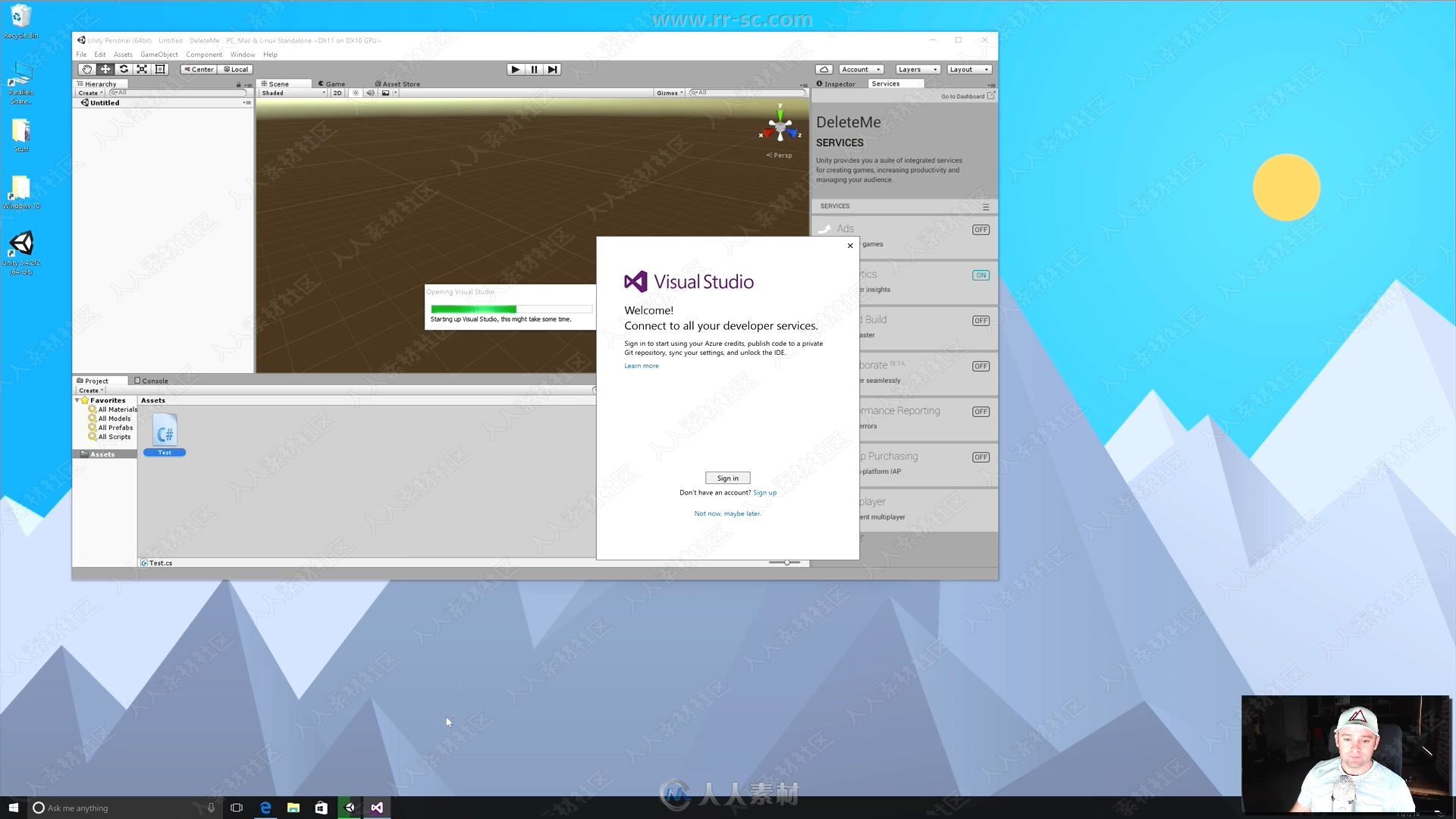Click the Sign up link
The width and height of the screenshot is (1456, 819).
[764, 493]
